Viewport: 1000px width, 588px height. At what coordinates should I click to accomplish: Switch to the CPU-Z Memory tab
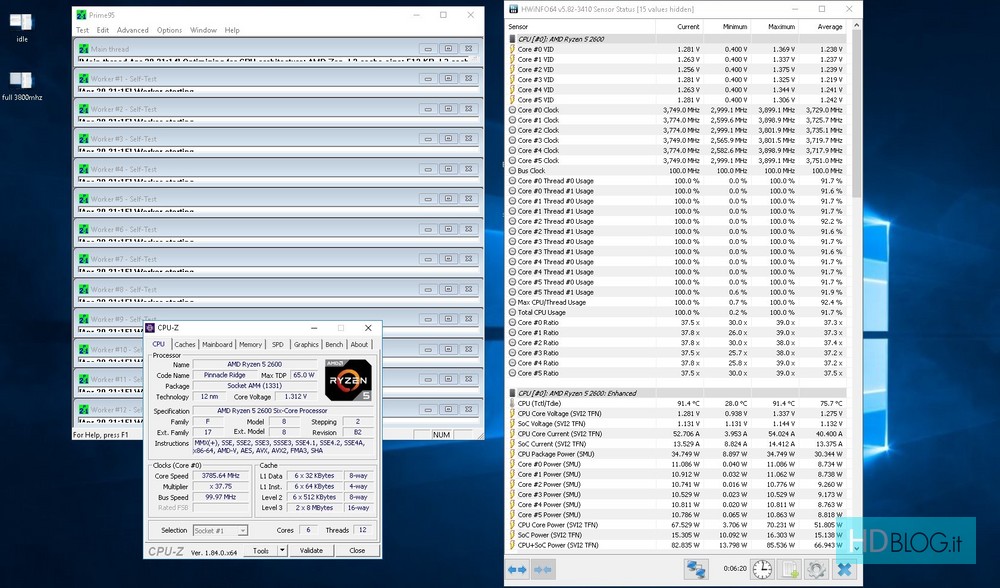coord(250,344)
